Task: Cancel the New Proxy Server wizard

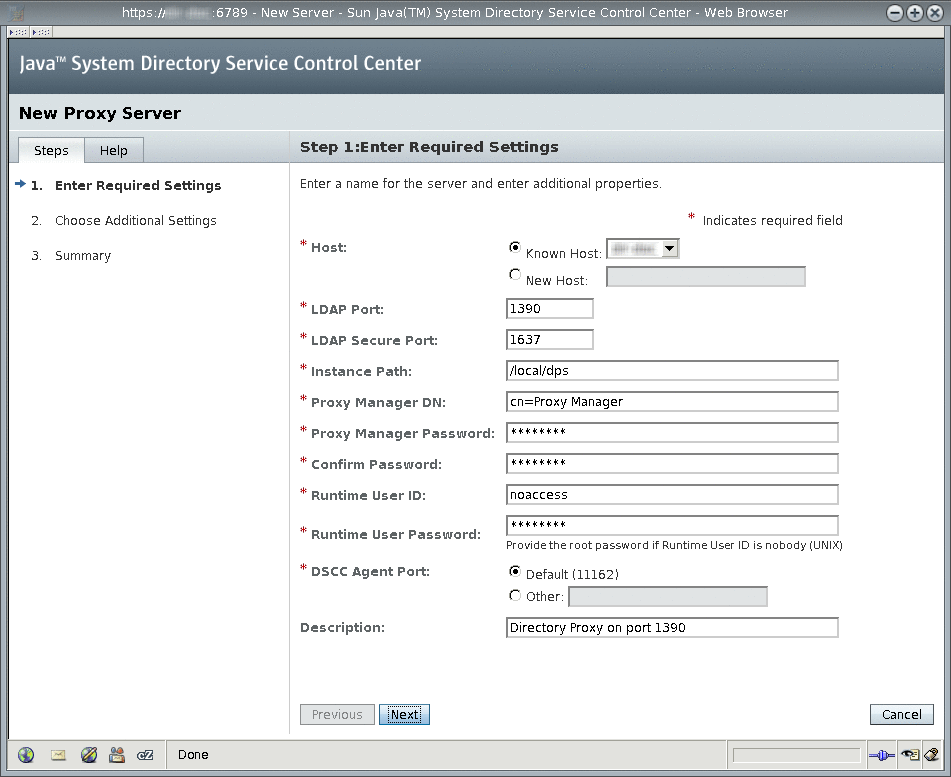Action: 901,715
